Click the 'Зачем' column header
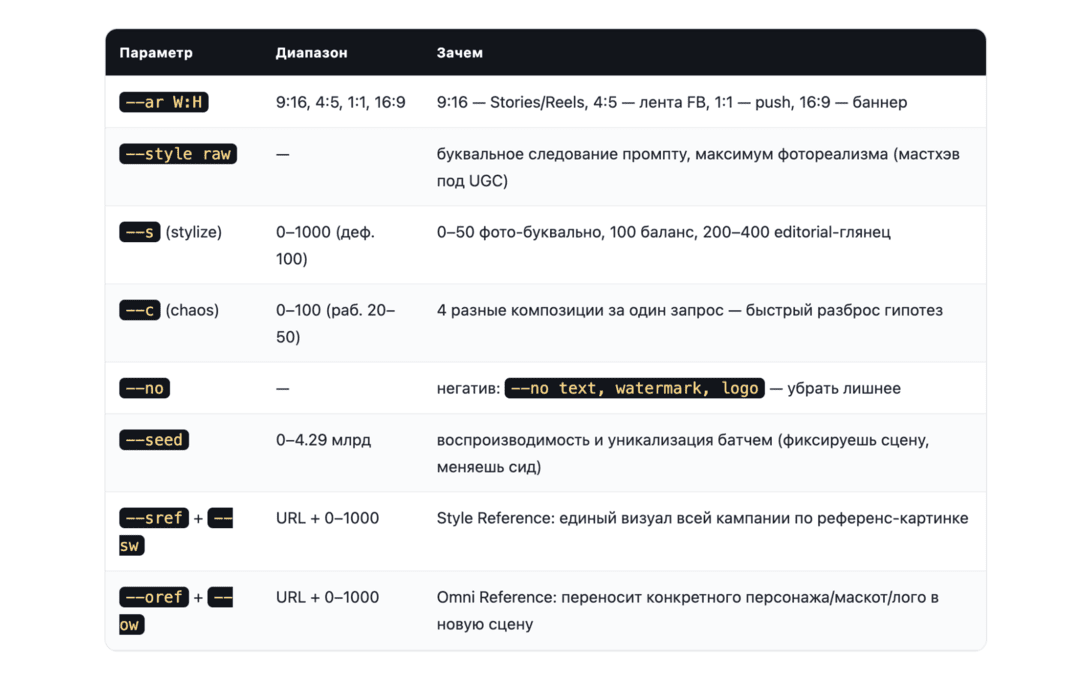The height and width of the screenshot is (679, 1080). [459, 52]
